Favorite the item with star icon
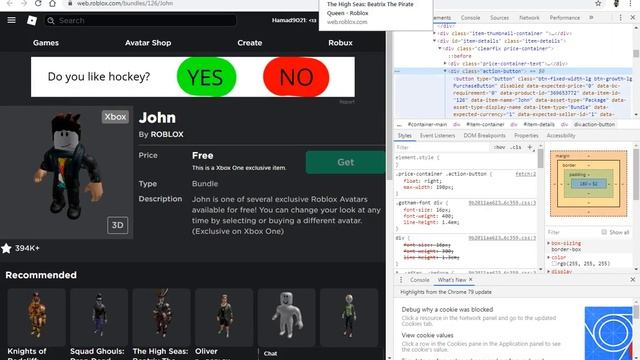This screenshot has height=360, width=640. click(6, 248)
